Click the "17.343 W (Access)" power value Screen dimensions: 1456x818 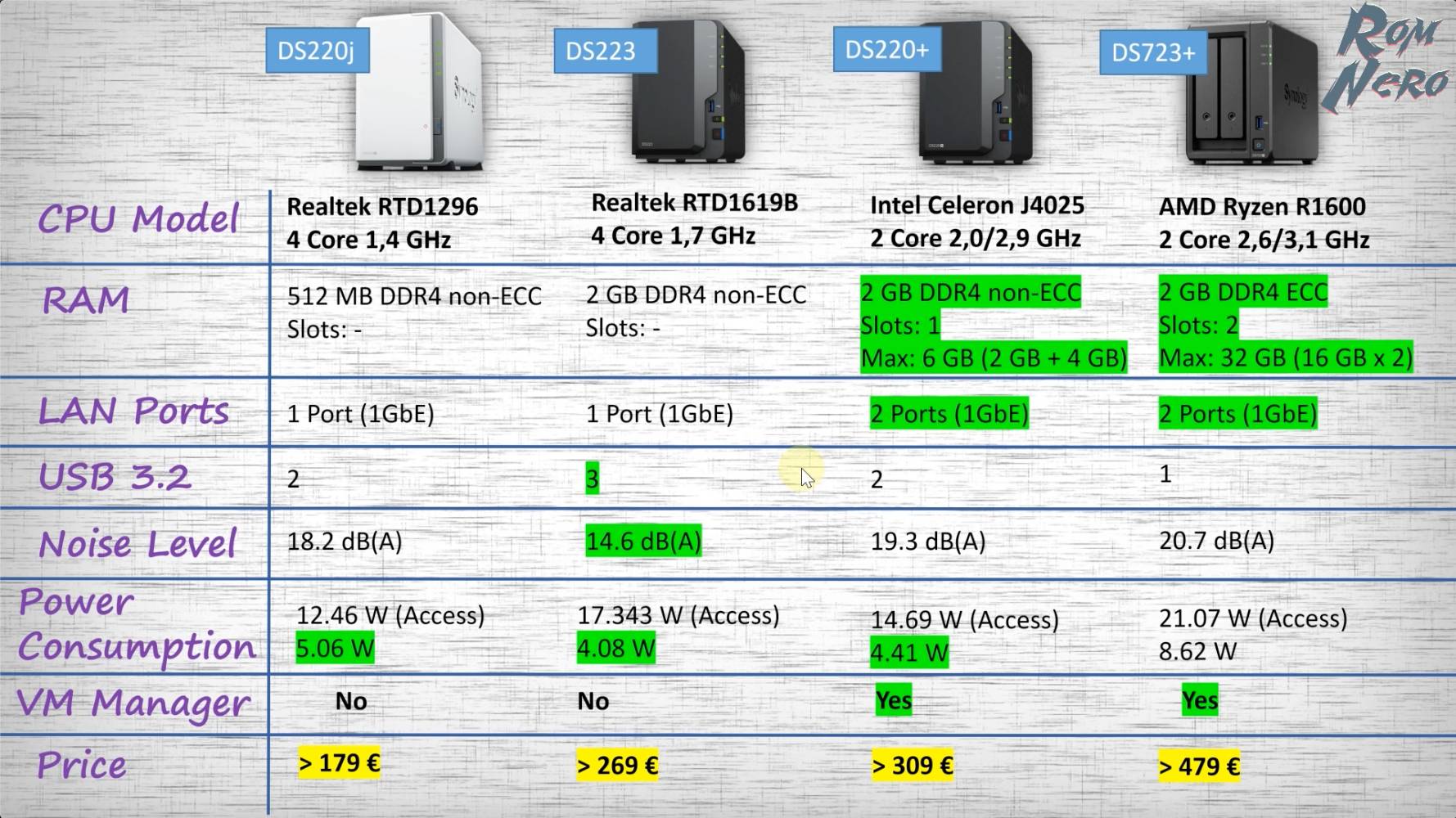coord(678,615)
